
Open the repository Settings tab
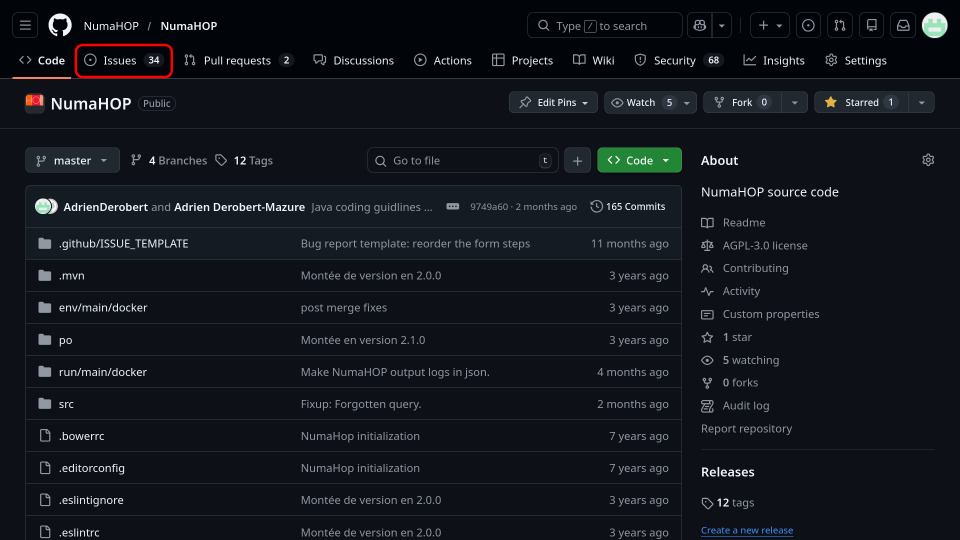[855, 60]
